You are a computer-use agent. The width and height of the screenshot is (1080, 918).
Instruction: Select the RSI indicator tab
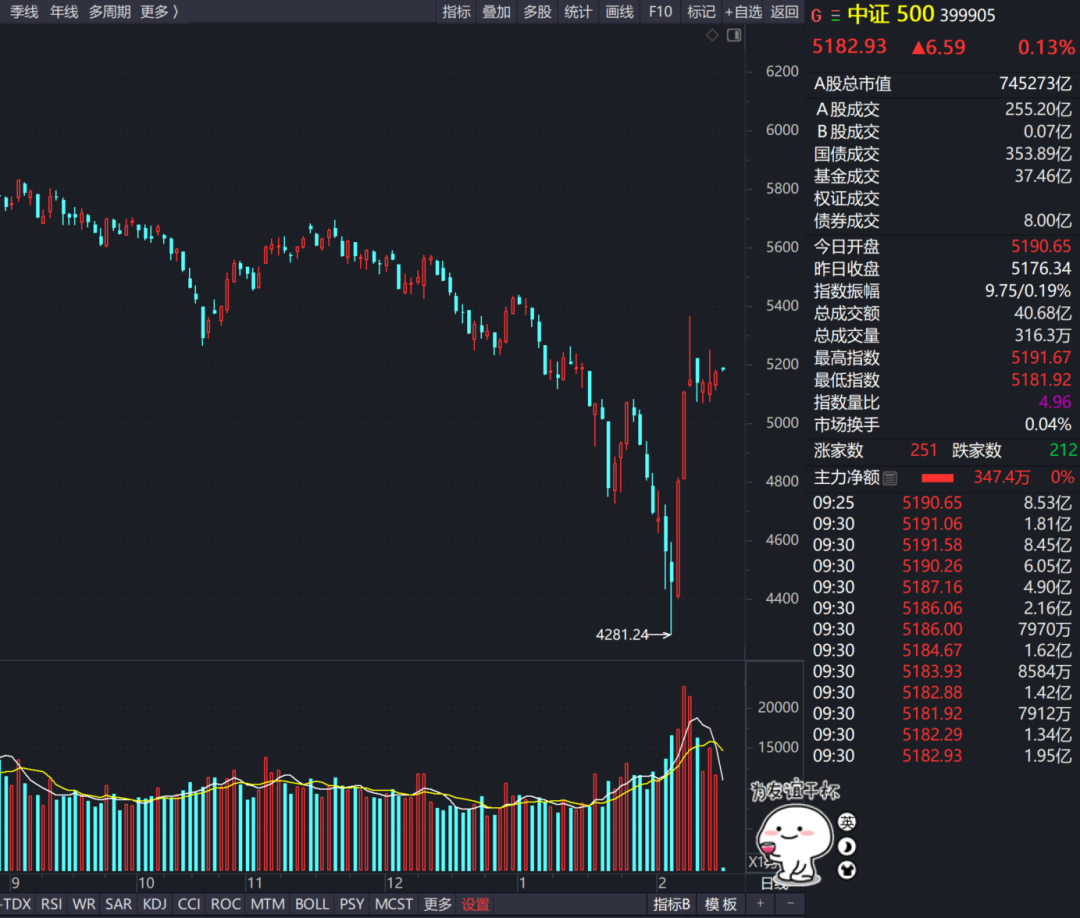tap(52, 904)
